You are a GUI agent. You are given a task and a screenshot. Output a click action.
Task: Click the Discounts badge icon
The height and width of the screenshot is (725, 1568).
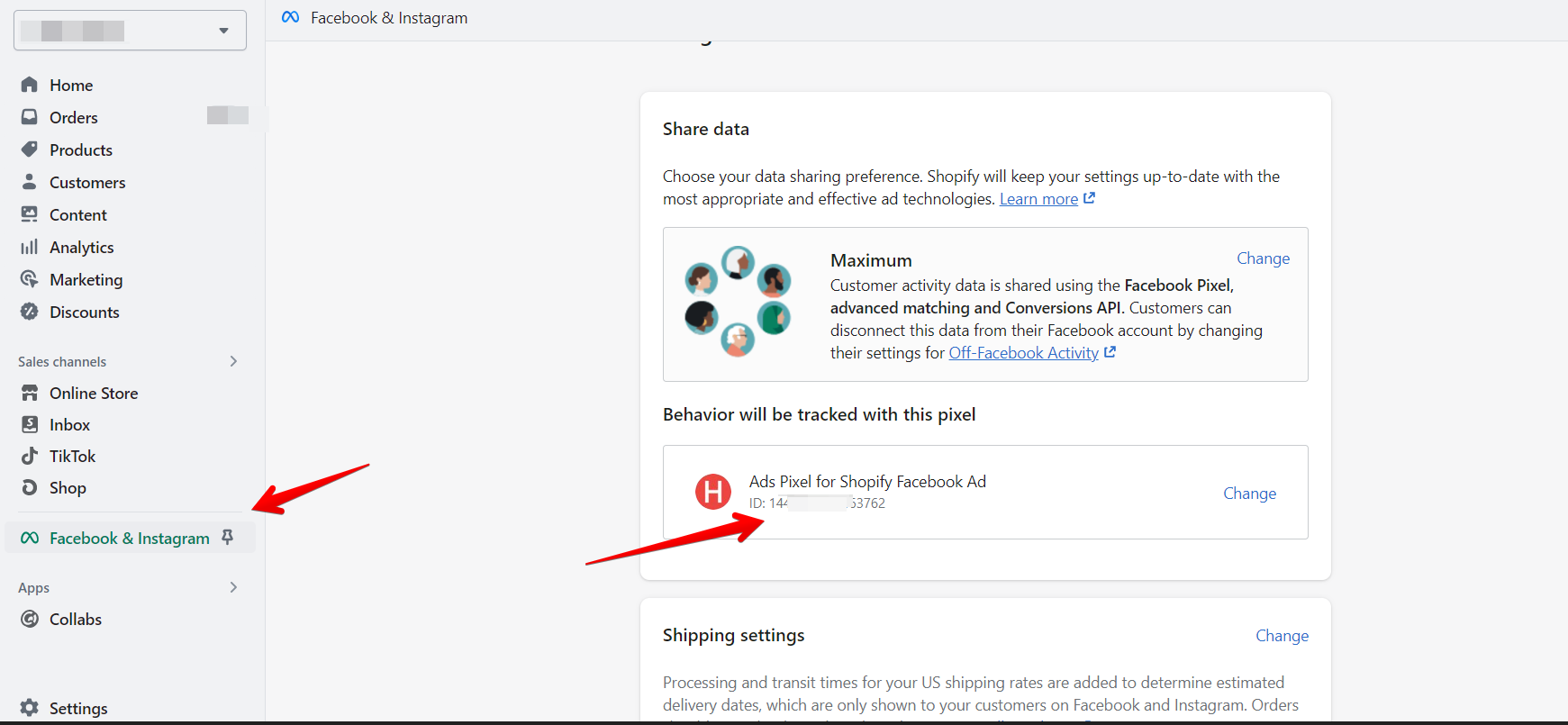pyautogui.click(x=30, y=312)
